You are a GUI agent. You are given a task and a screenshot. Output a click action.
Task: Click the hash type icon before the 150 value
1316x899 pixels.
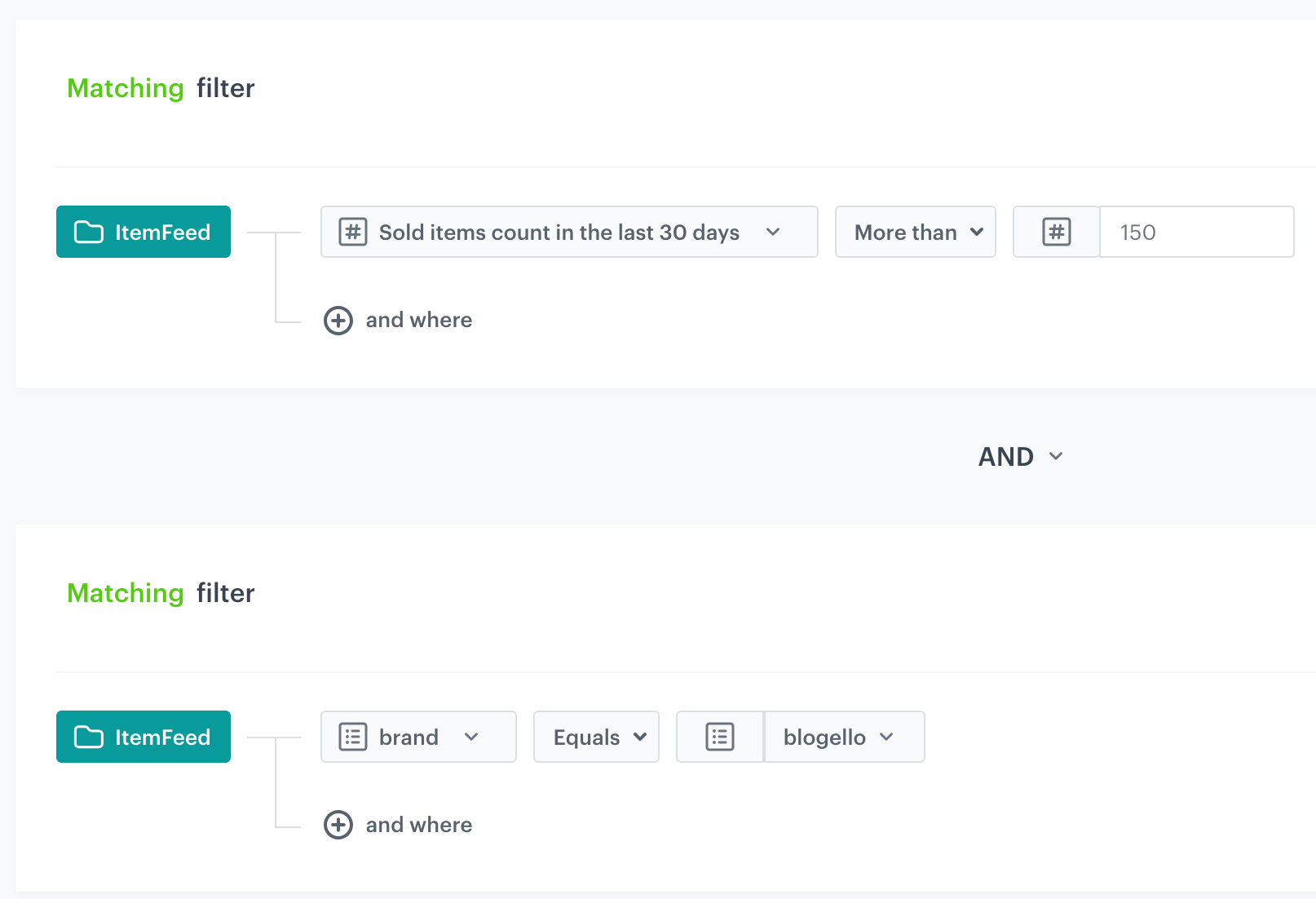[x=1057, y=232]
